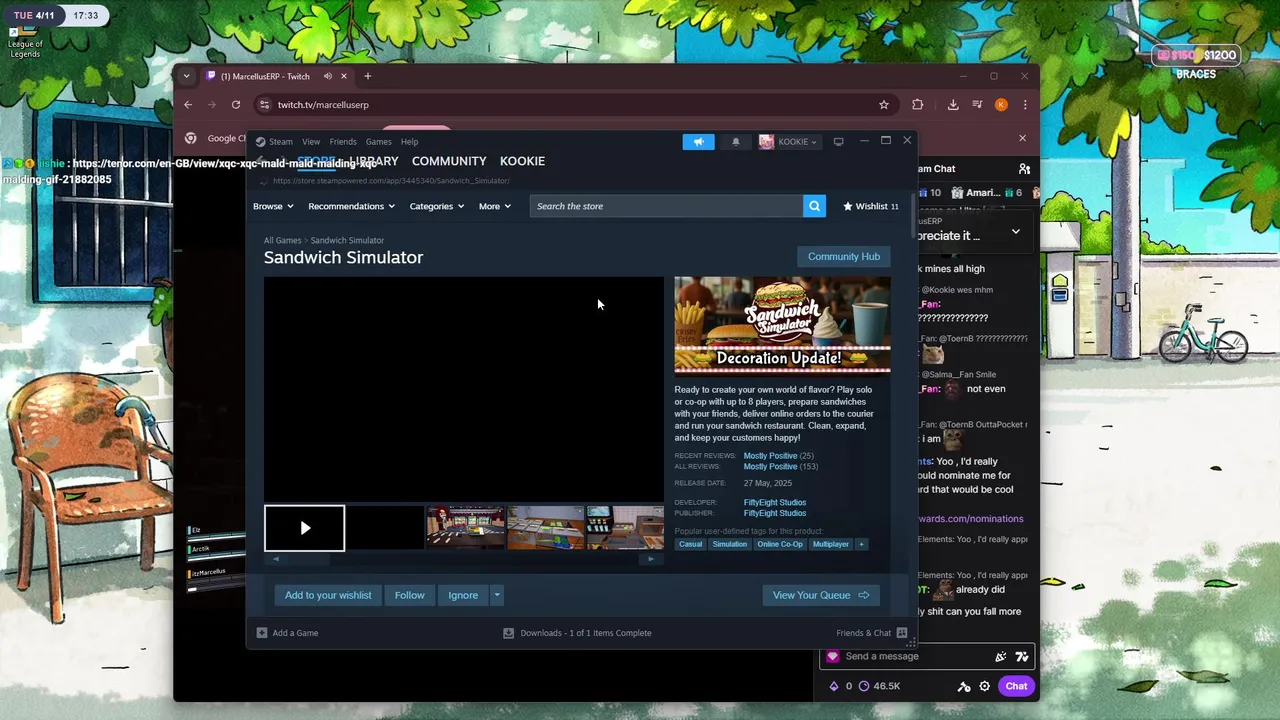This screenshot has height=720, width=1280.
Task: Click the Downloads icon in Steam footer
Action: click(508, 633)
